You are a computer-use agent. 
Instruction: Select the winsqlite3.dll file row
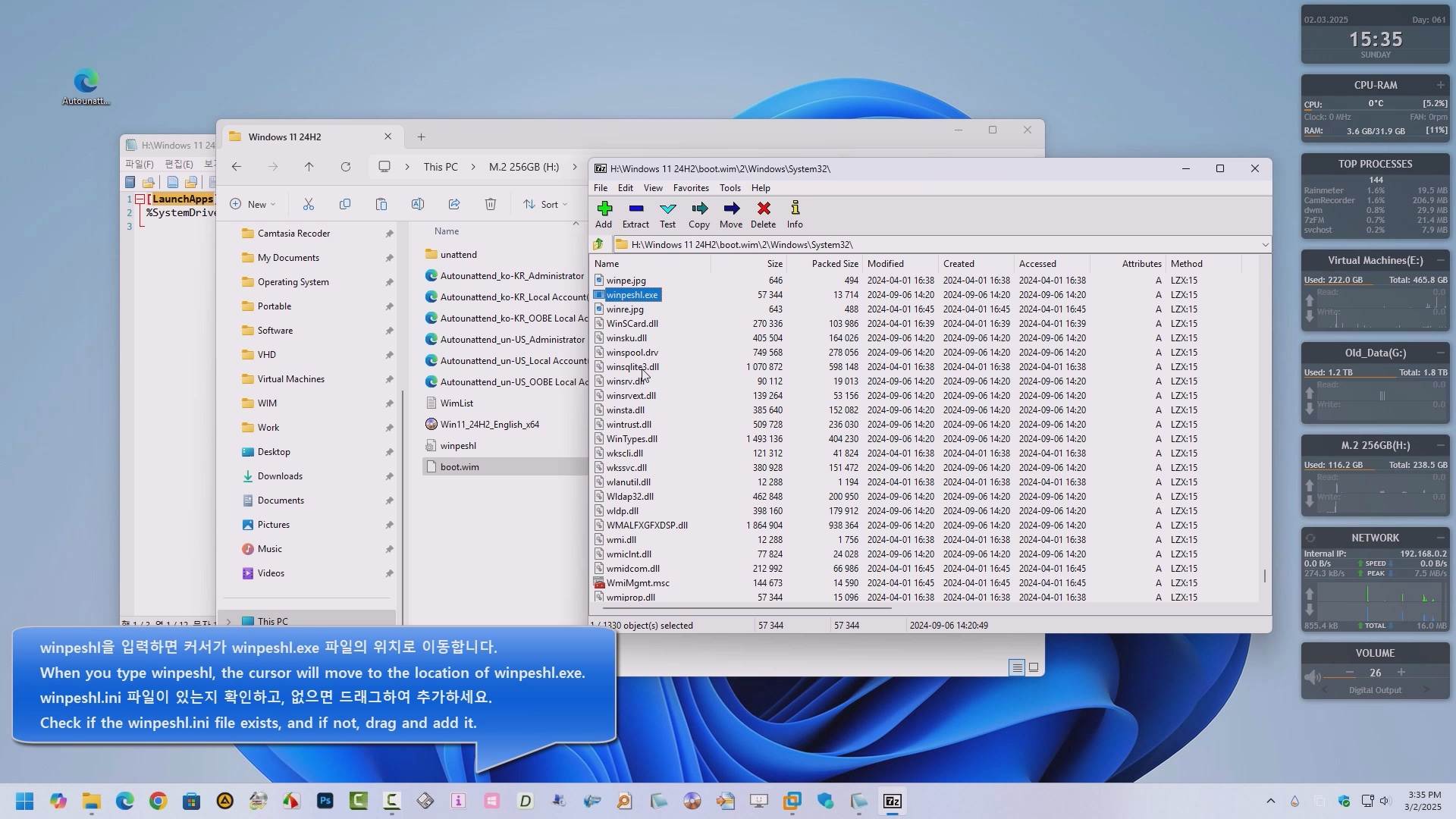[632, 367]
